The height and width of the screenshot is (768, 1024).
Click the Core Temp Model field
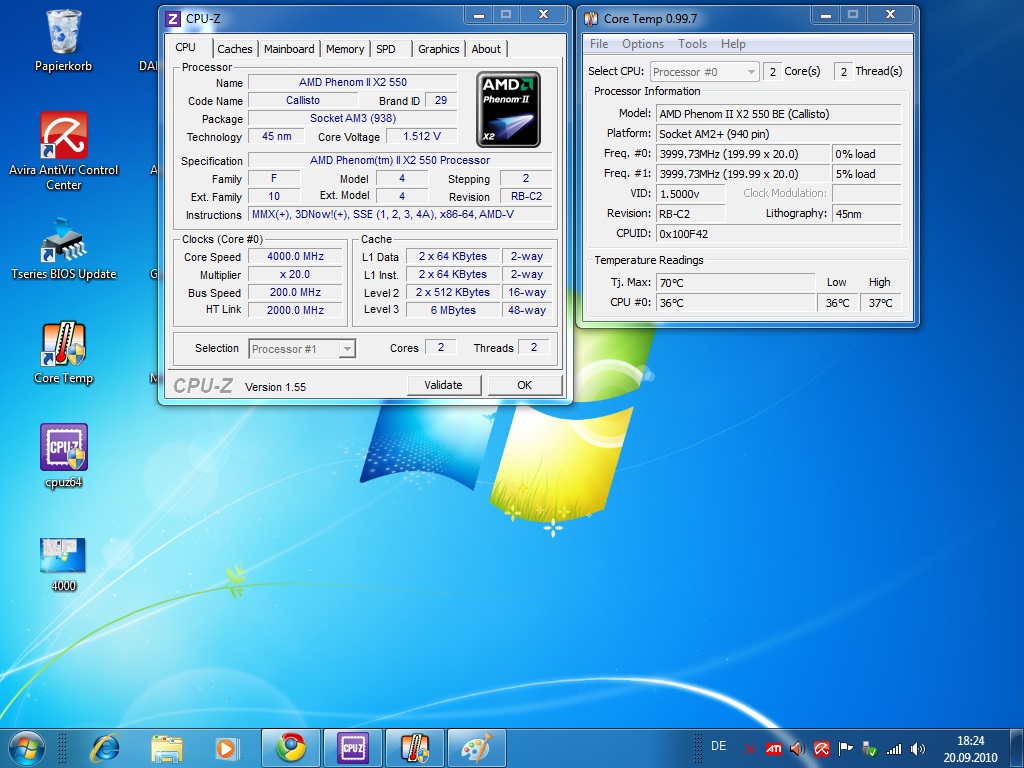[778, 114]
